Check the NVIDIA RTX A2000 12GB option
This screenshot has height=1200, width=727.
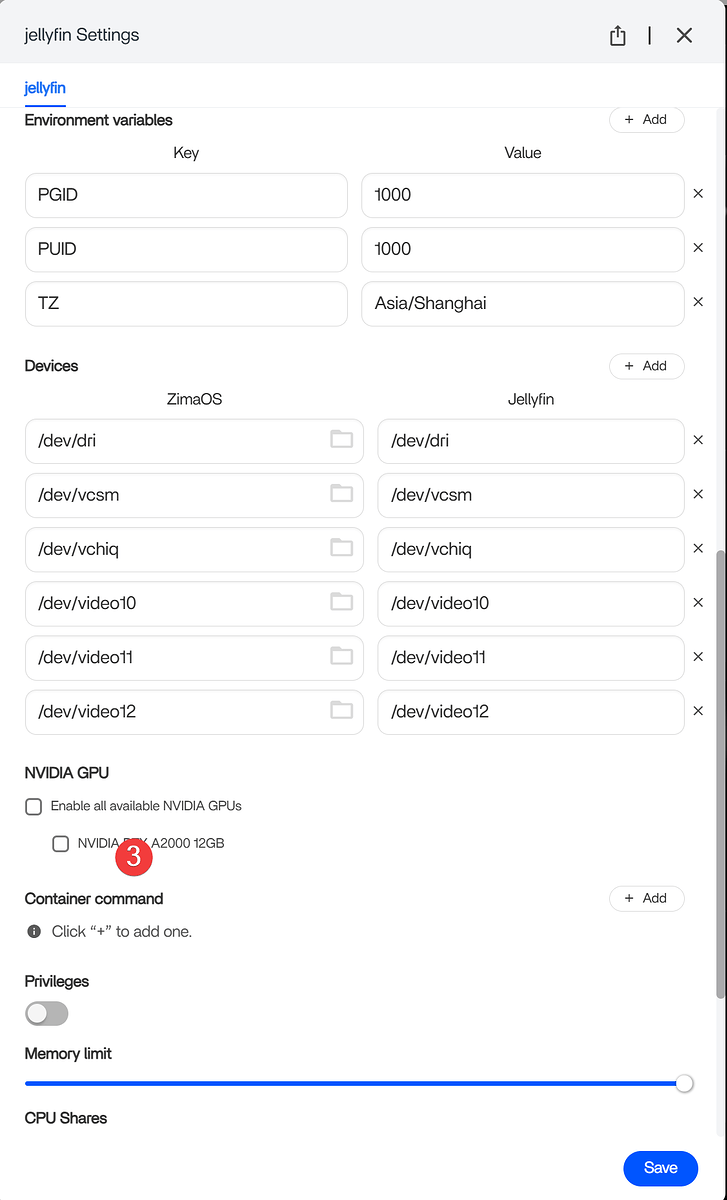pos(61,844)
